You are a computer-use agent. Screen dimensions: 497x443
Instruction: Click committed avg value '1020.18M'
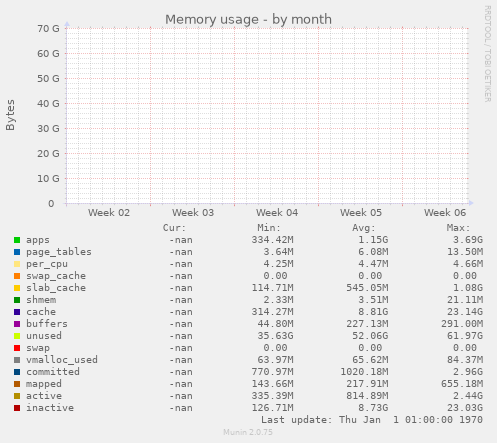click(364, 372)
